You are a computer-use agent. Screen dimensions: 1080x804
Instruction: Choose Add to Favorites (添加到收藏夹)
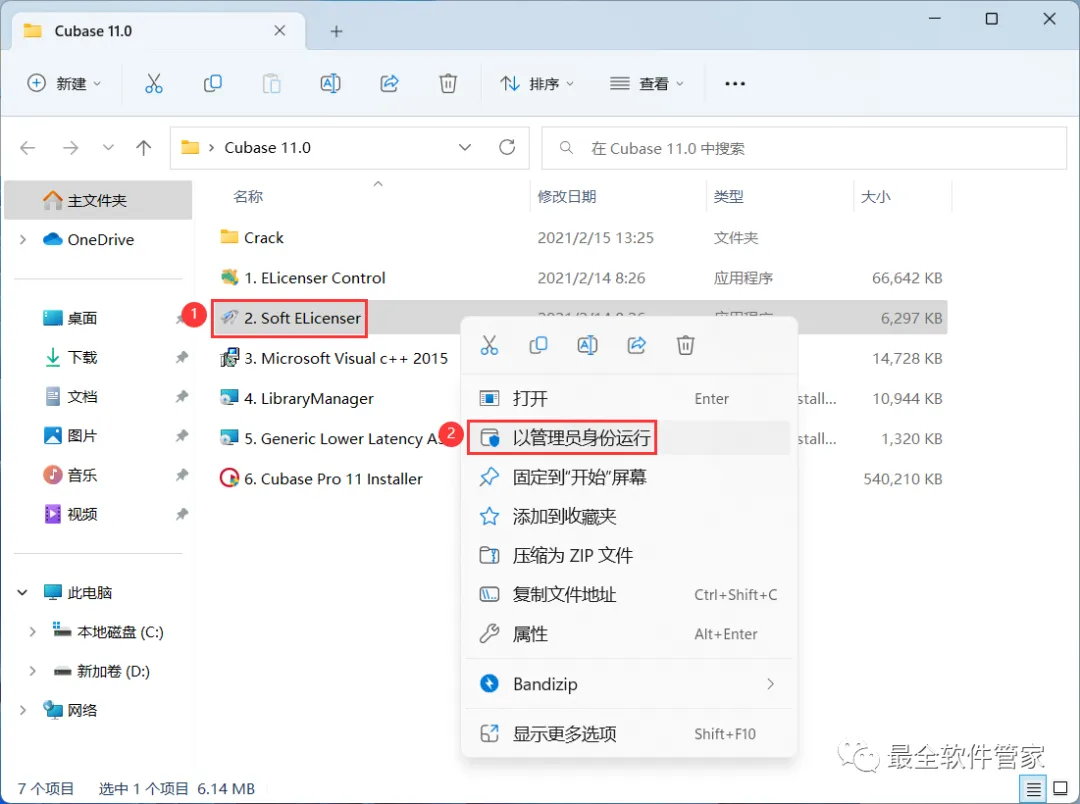[628, 516]
